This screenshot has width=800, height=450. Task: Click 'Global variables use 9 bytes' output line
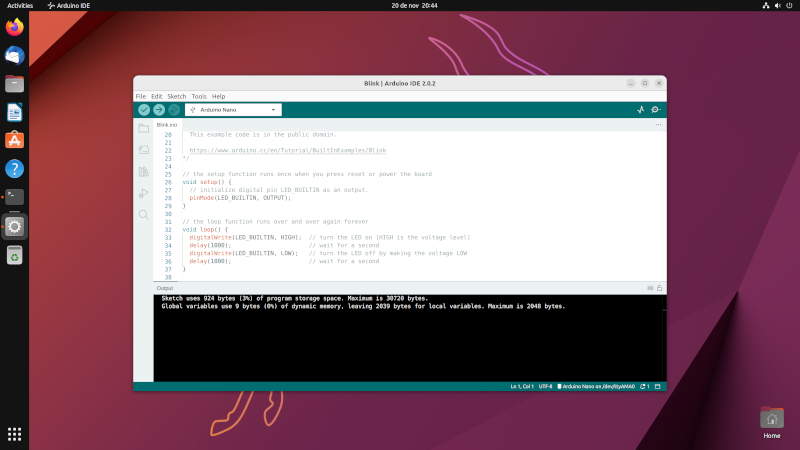click(363, 307)
